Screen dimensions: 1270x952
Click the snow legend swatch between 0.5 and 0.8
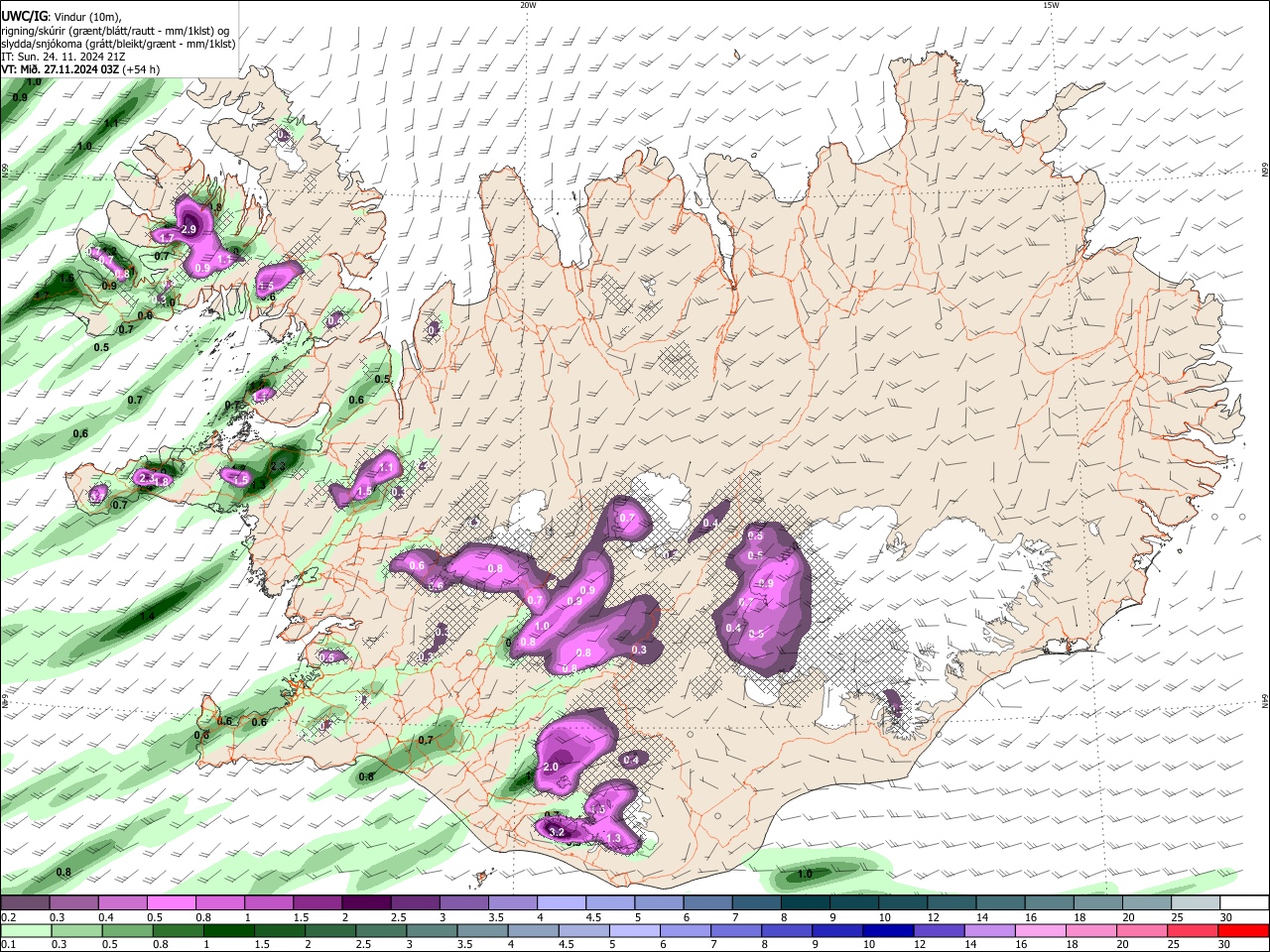(x=172, y=903)
